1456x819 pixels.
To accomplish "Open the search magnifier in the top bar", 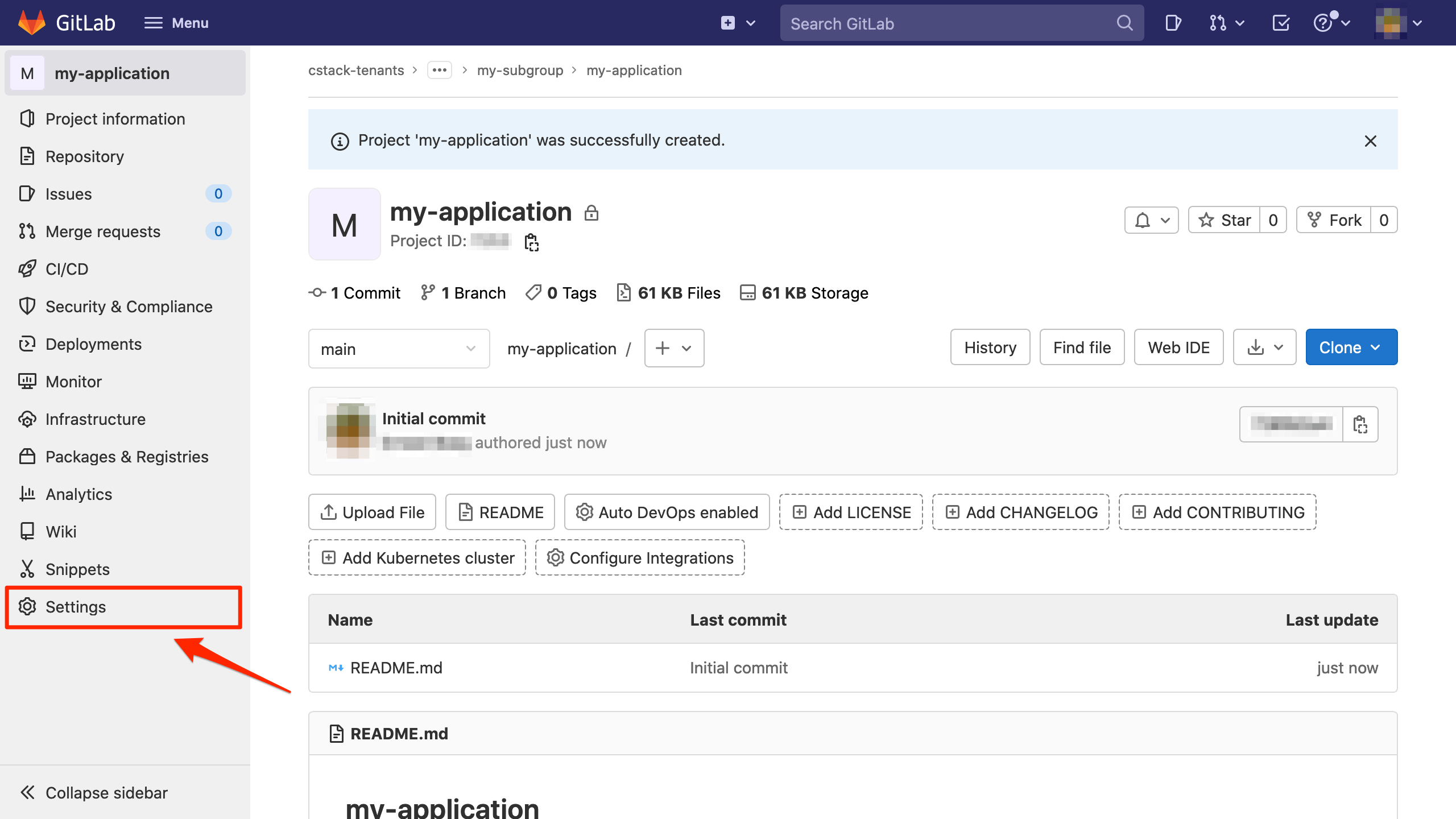I will pyautogui.click(x=1124, y=23).
